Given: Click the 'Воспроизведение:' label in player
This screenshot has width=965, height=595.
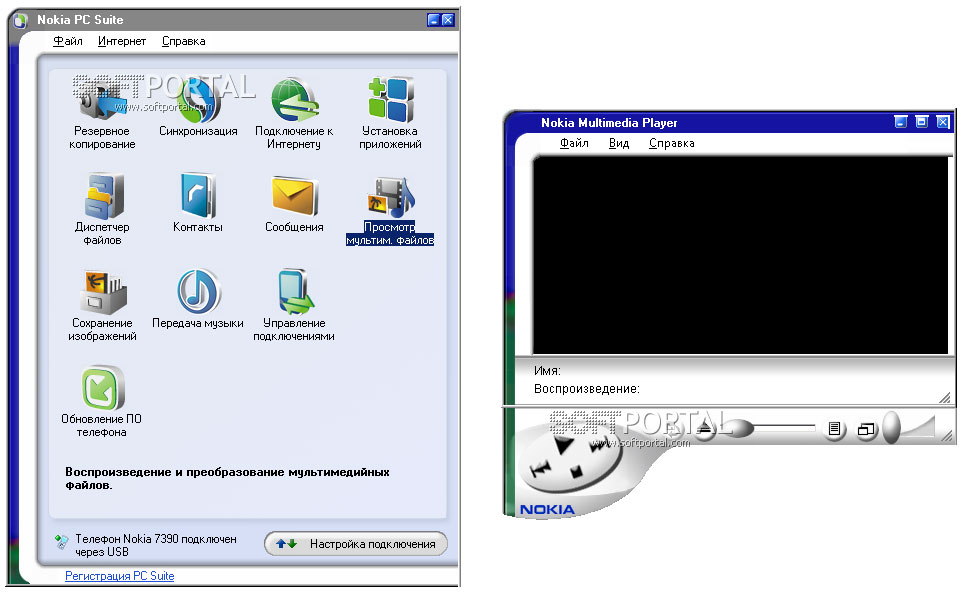Looking at the screenshot, I should 587,389.
